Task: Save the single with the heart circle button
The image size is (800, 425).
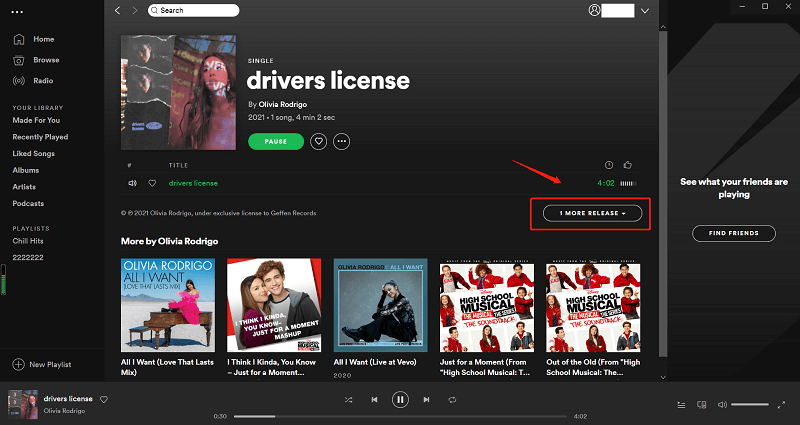Action: pyautogui.click(x=319, y=141)
